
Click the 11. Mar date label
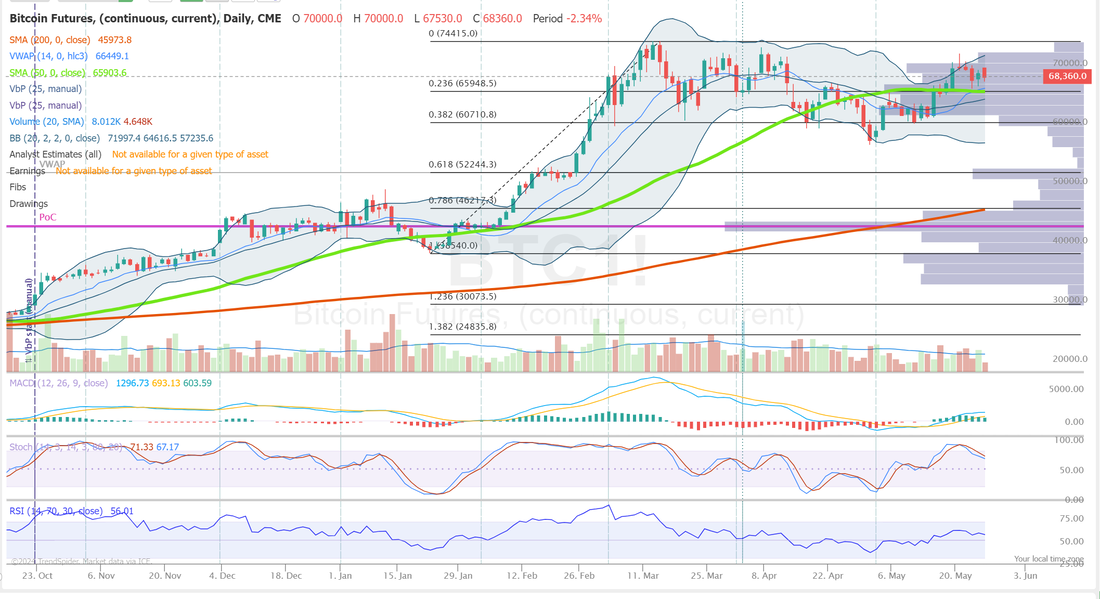click(x=643, y=576)
